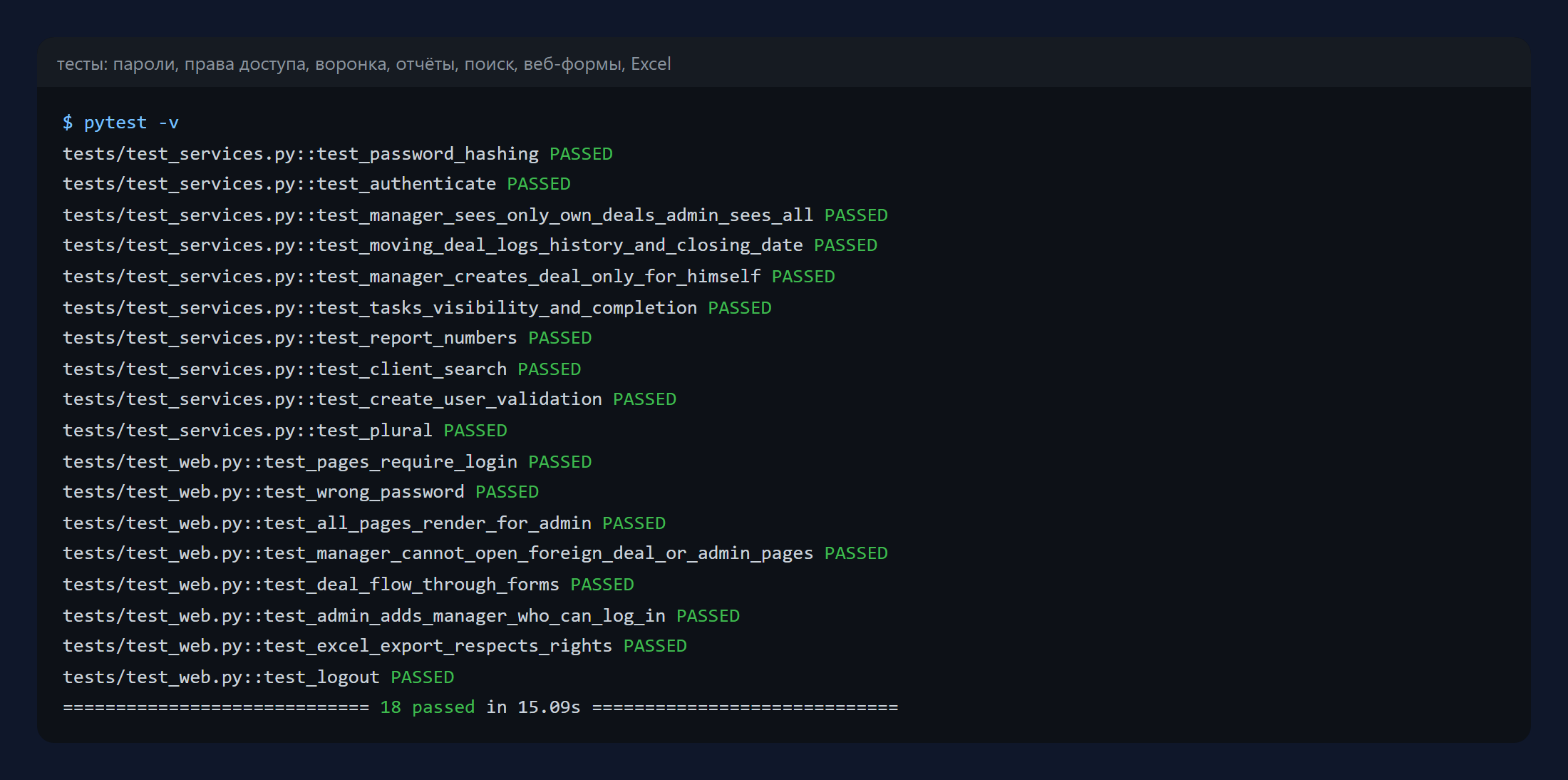
Task: Click the test_client_search line
Action: 322,369
